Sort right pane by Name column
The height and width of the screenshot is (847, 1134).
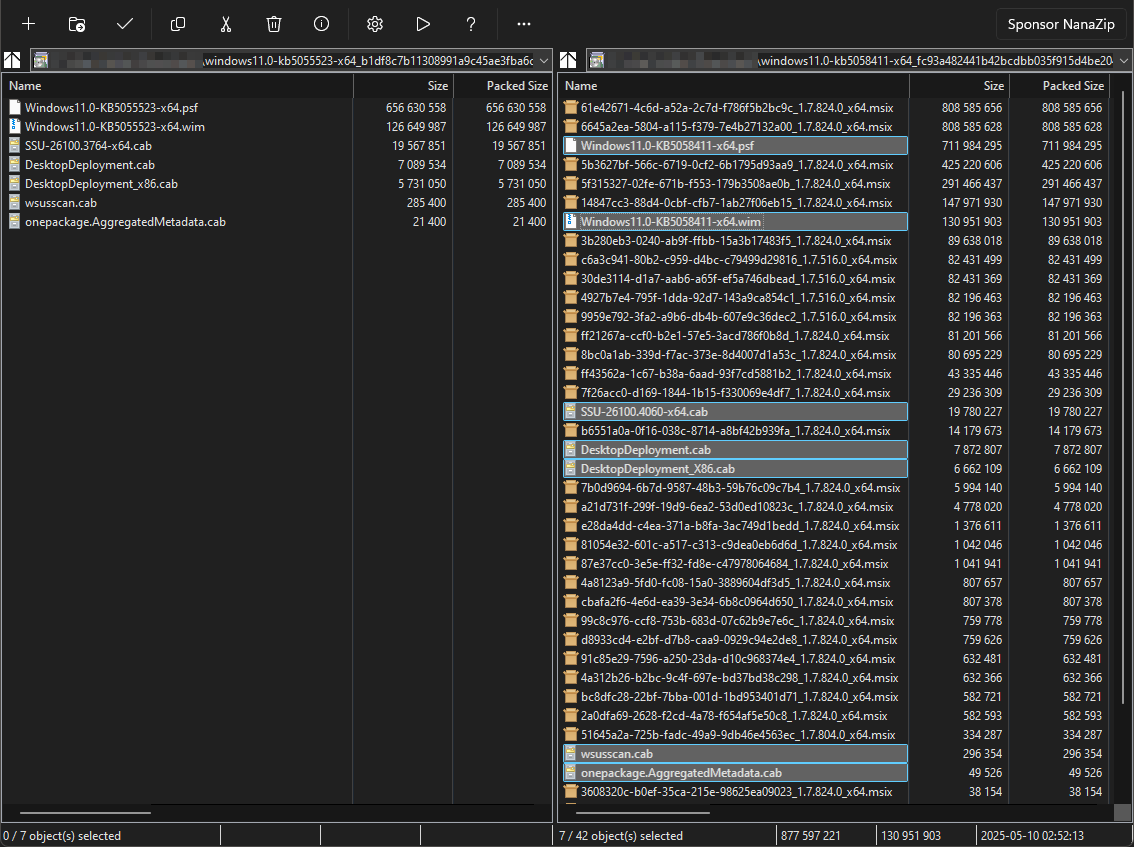734,85
